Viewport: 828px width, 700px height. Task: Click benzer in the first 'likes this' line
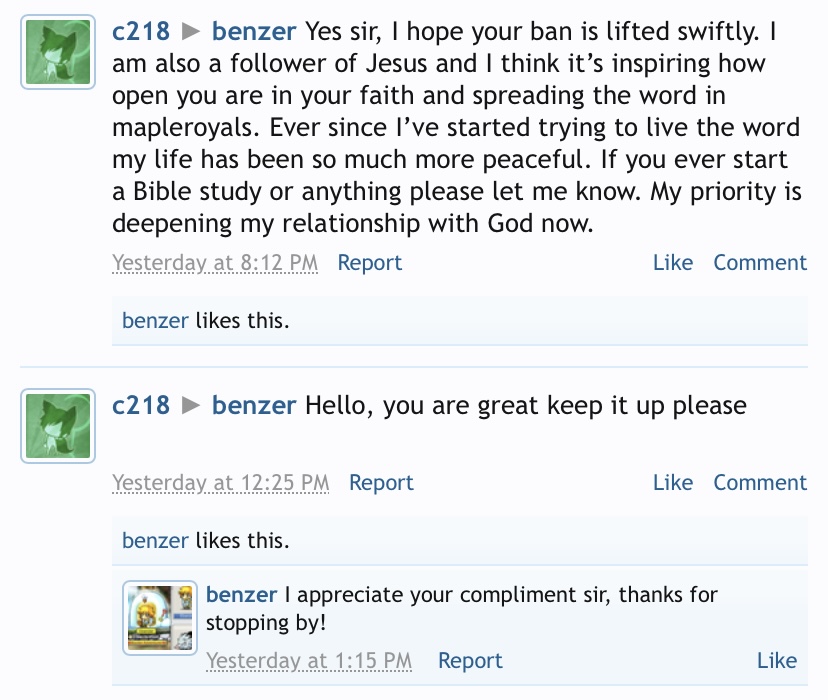(155, 321)
